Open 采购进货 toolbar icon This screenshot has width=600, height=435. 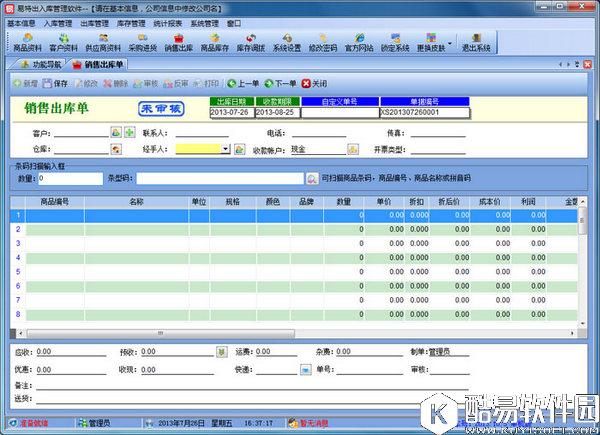[x=143, y=43]
